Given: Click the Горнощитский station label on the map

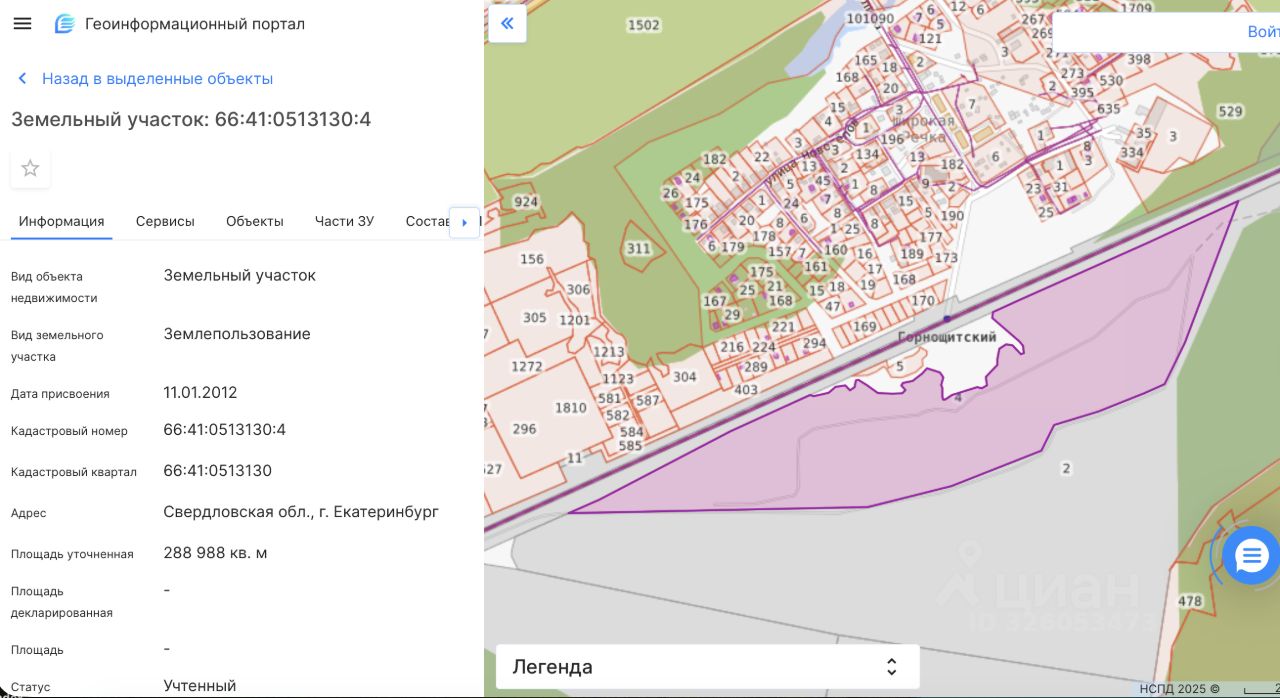Looking at the screenshot, I should [946, 337].
